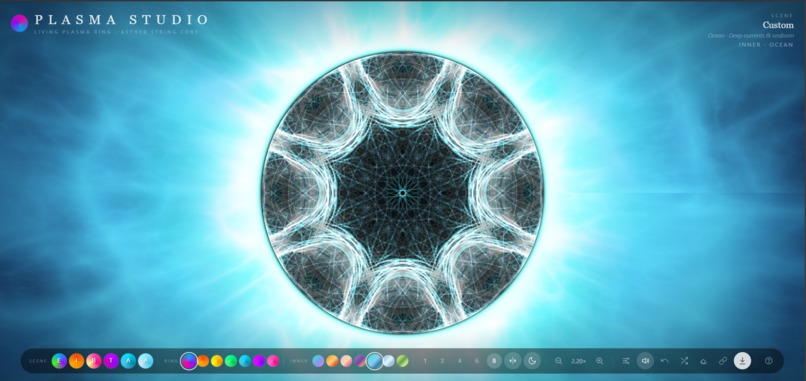The height and width of the screenshot is (381, 806).
Task: Select the pink-yellow 'B' scene preset
Action: [94, 361]
